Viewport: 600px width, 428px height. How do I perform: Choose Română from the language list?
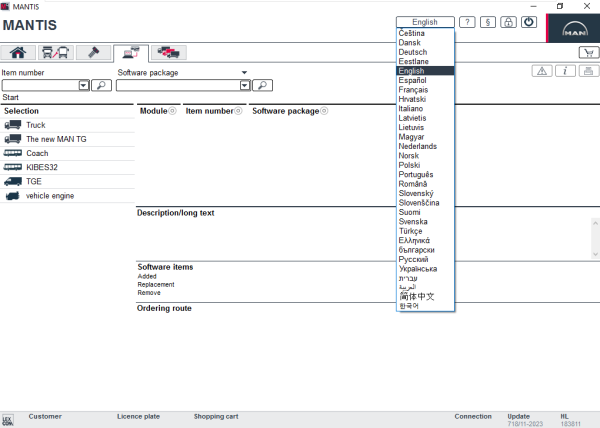pyautogui.click(x=425, y=184)
